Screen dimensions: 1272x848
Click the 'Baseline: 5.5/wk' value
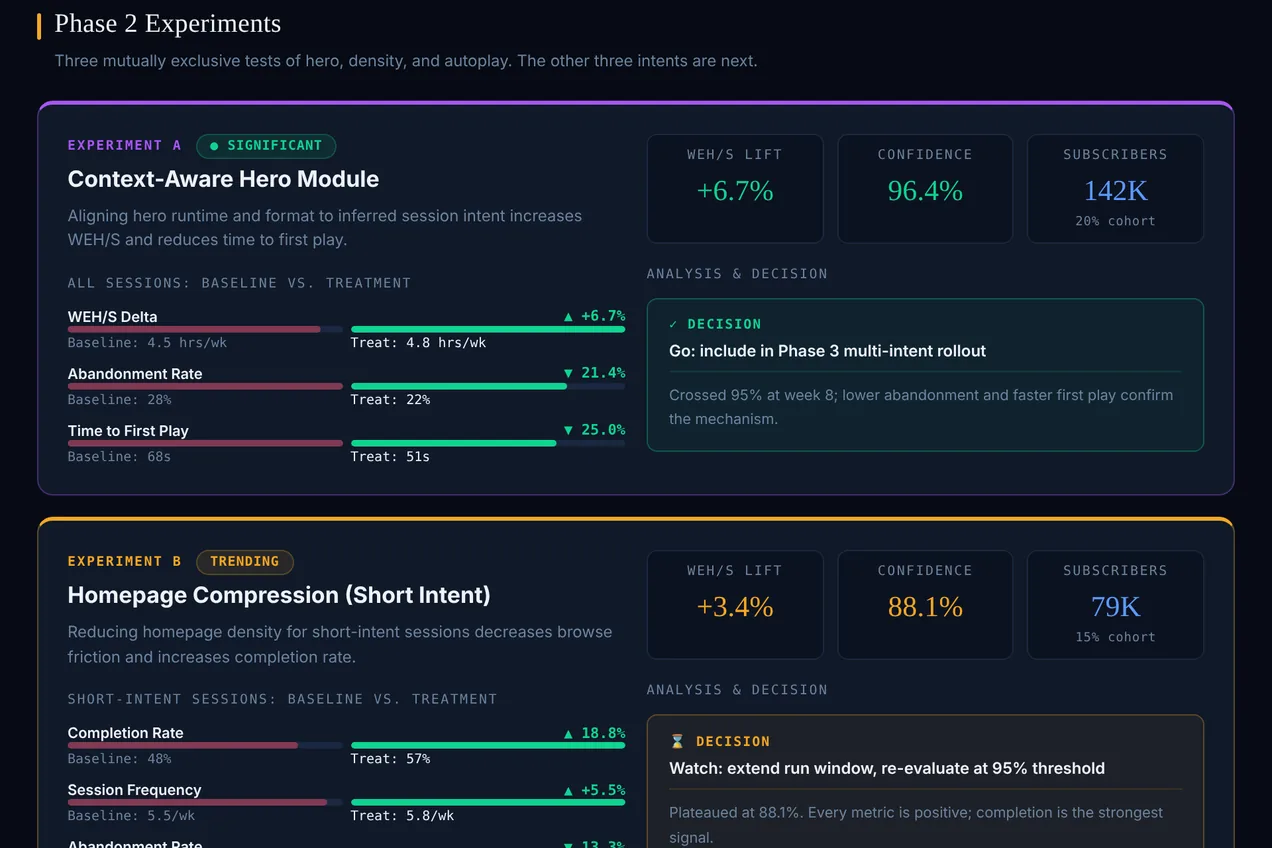pyautogui.click(x=131, y=816)
